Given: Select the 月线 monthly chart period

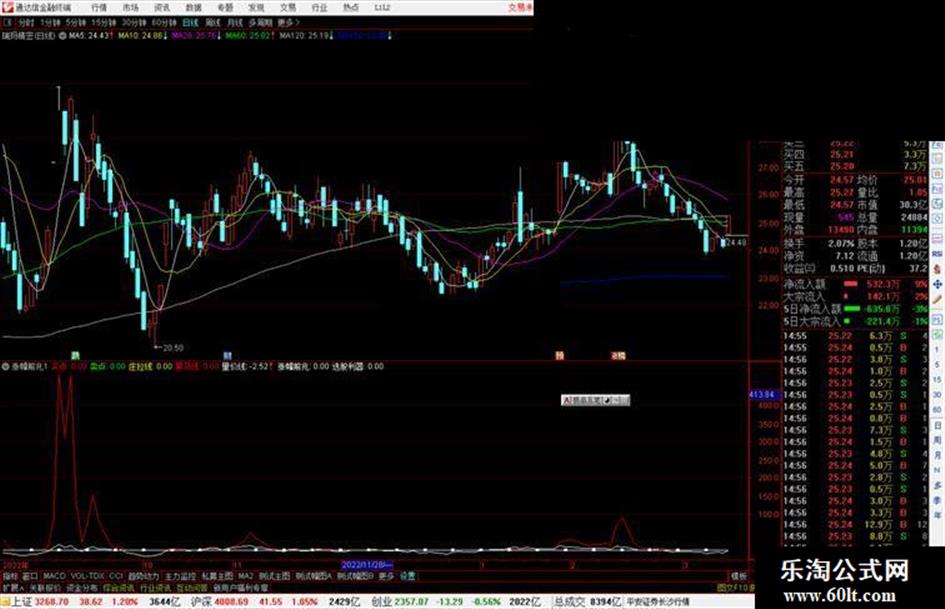Looking at the screenshot, I should pyautogui.click(x=234, y=22).
